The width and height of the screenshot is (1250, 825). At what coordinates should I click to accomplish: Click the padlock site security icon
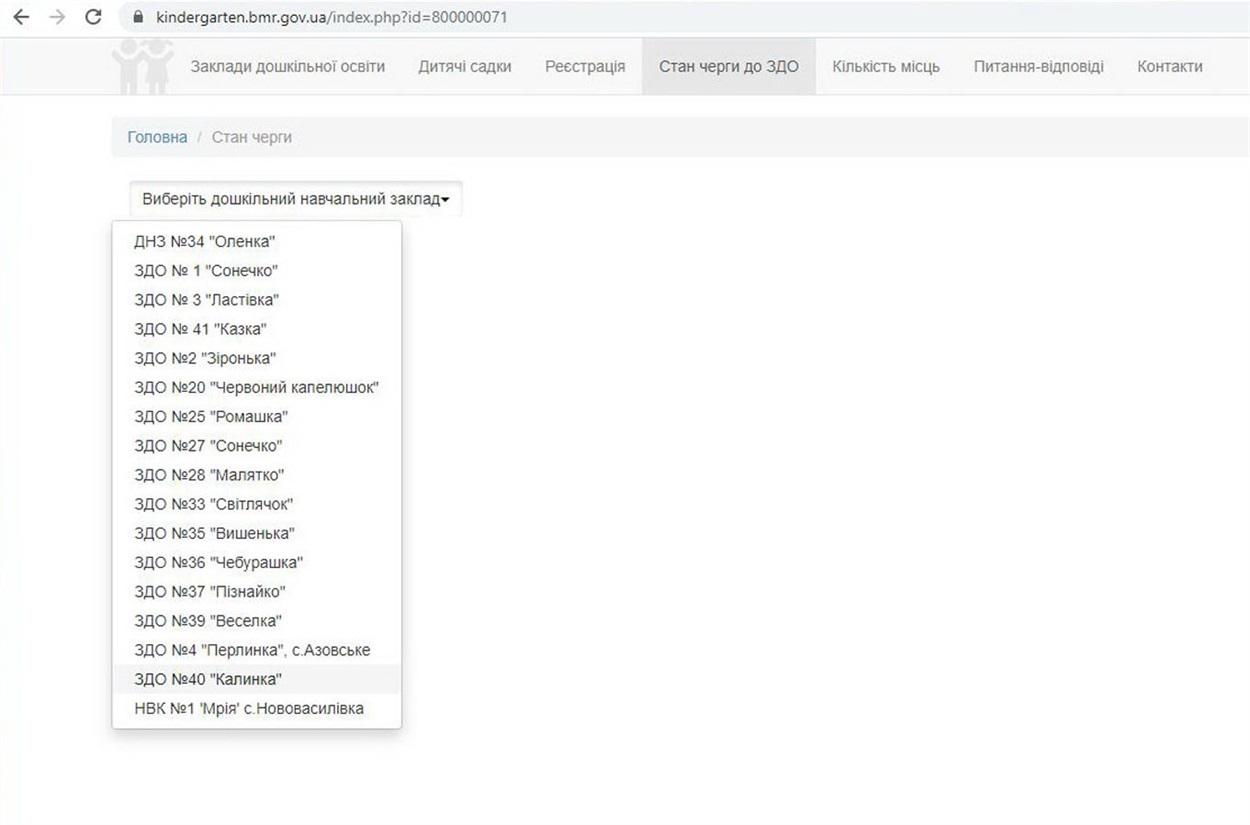pyautogui.click(x=139, y=18)
